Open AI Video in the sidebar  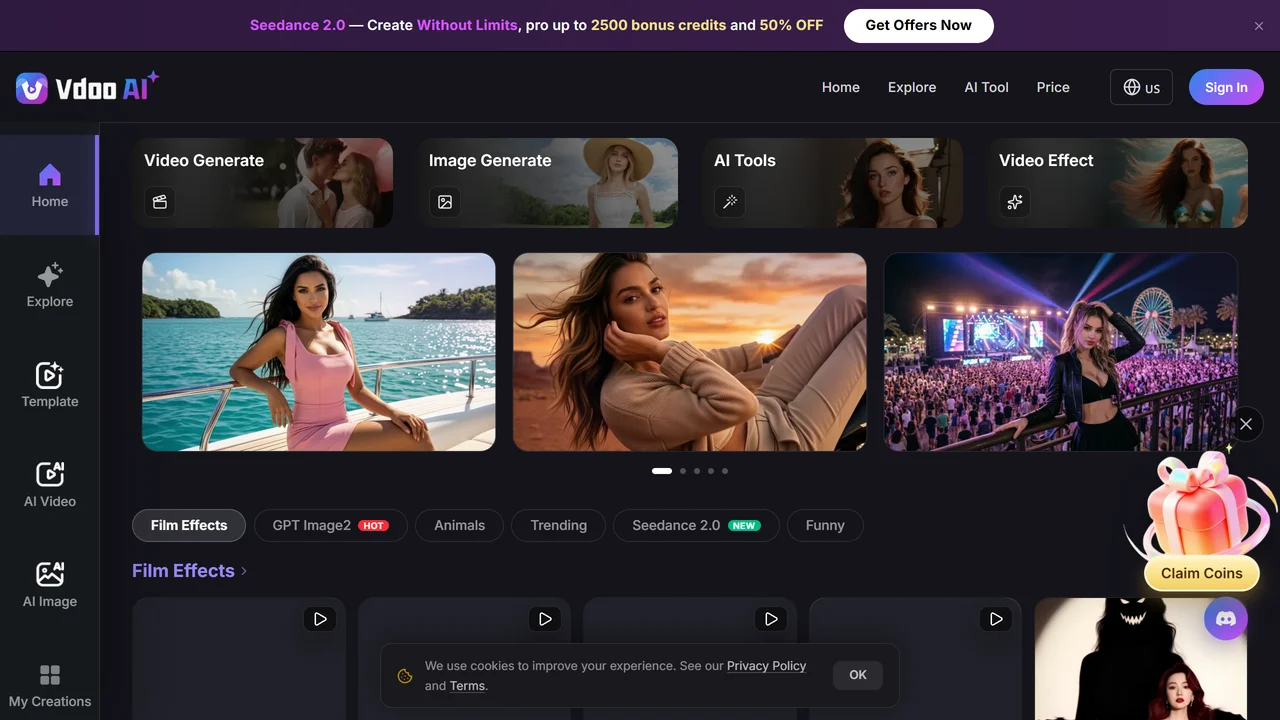point(49,486)
